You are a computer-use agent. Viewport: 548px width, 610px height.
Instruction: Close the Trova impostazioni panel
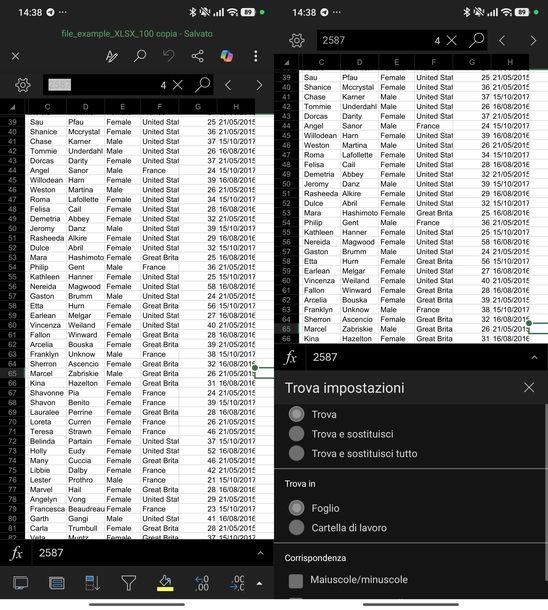(x=529, y=387)
